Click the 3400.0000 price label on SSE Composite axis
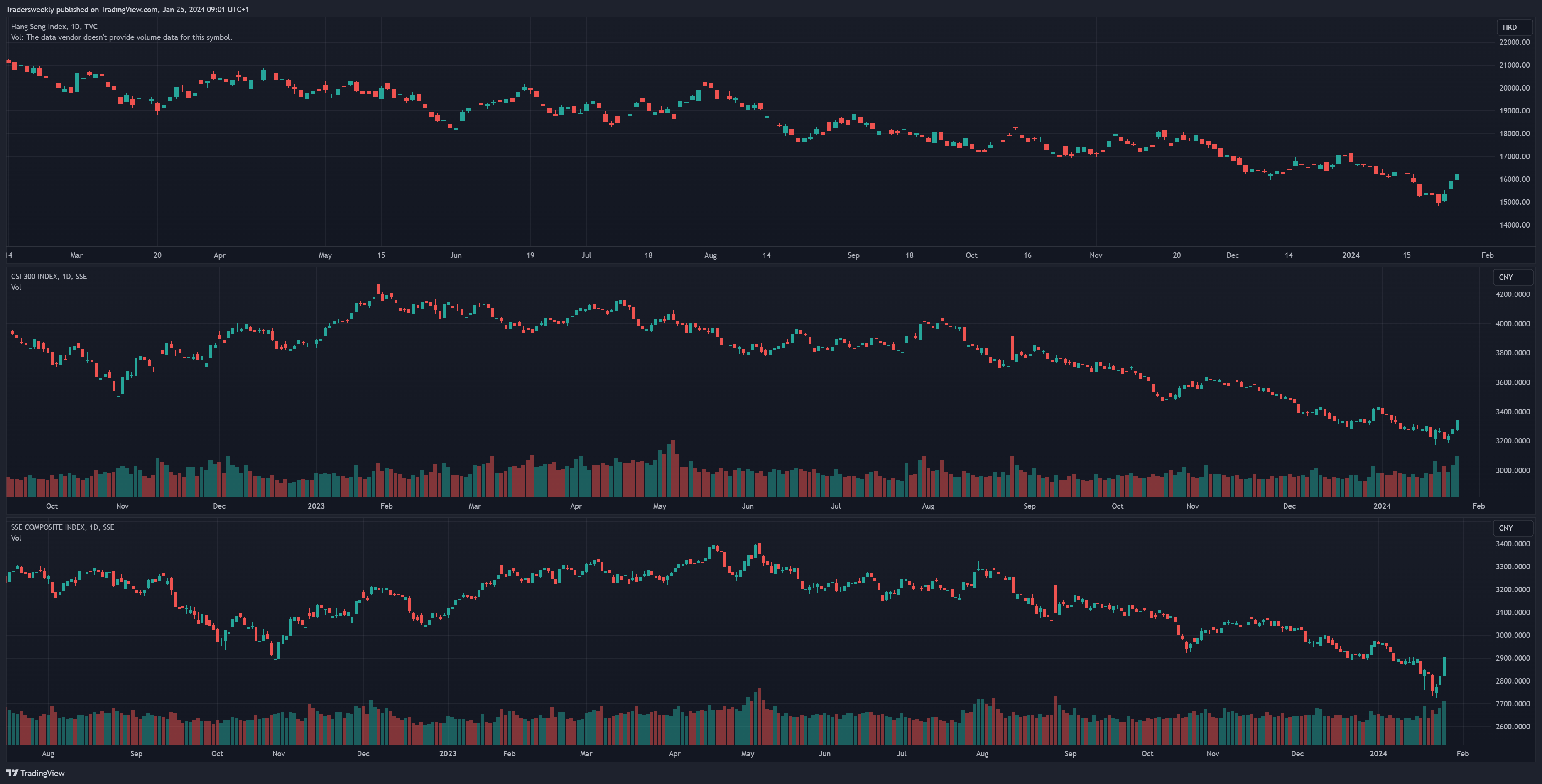Viewport: 1542px width, 784px height. pyautogui.click(x=1513, y=544)
